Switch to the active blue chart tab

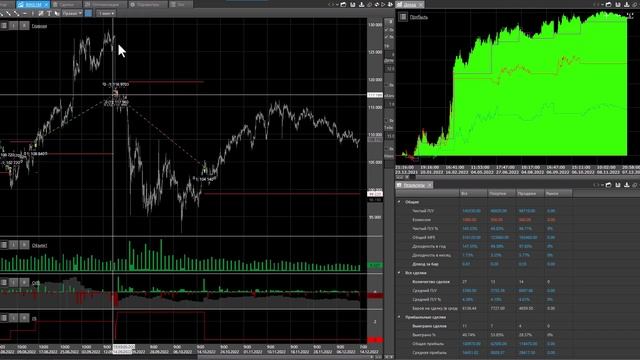tap(32, 4)
